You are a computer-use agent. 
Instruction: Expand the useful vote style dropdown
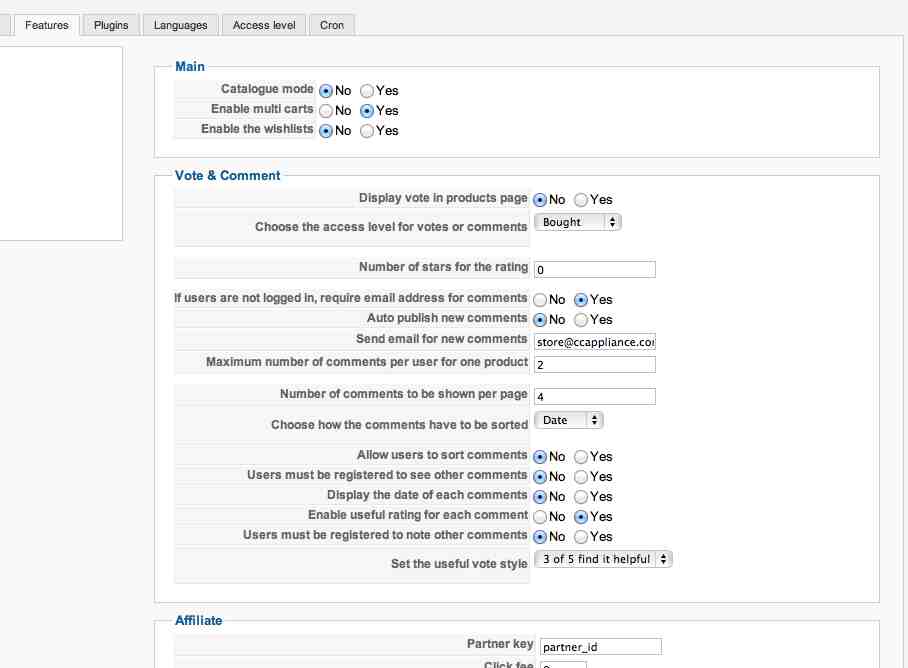603,559
